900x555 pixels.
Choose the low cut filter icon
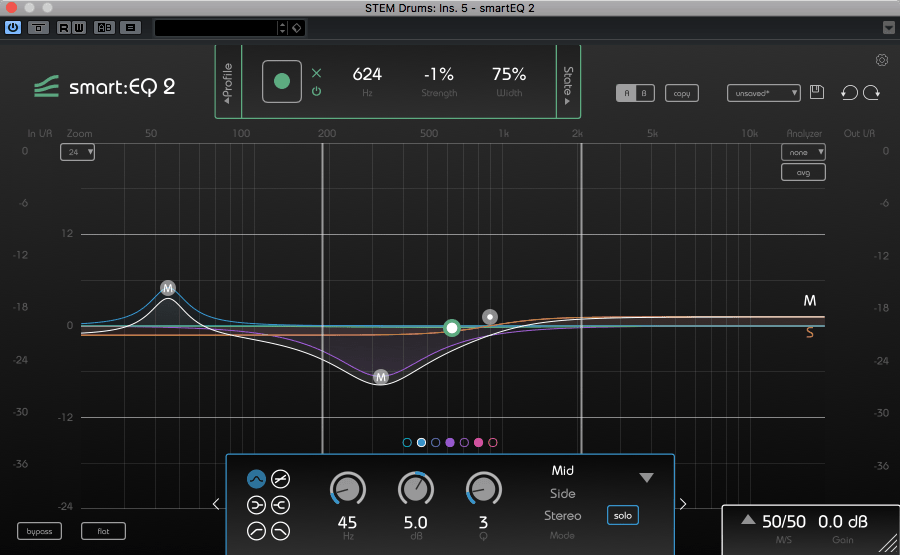(x=256, y=531)
